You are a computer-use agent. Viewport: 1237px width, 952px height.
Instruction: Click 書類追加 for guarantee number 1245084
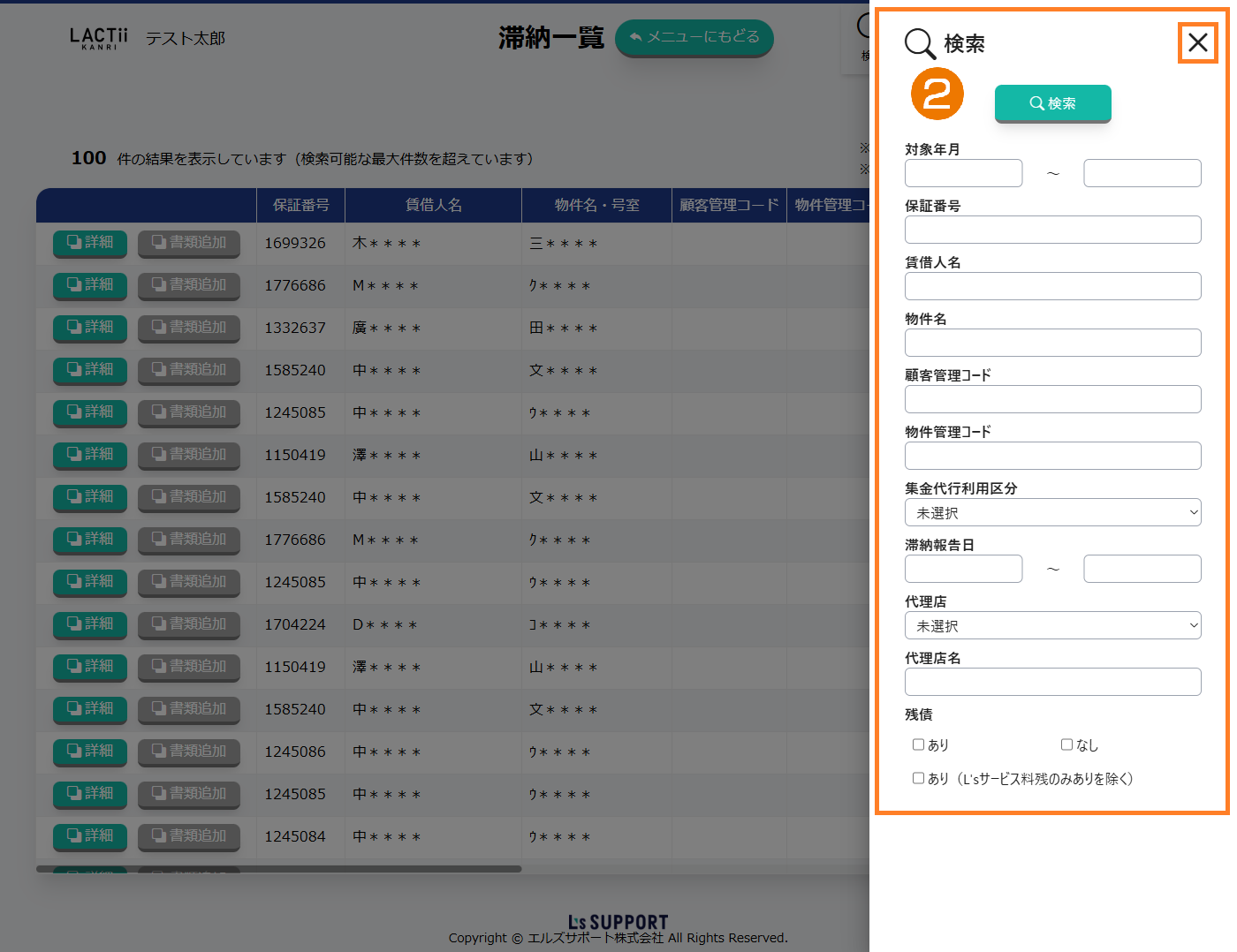189,836
